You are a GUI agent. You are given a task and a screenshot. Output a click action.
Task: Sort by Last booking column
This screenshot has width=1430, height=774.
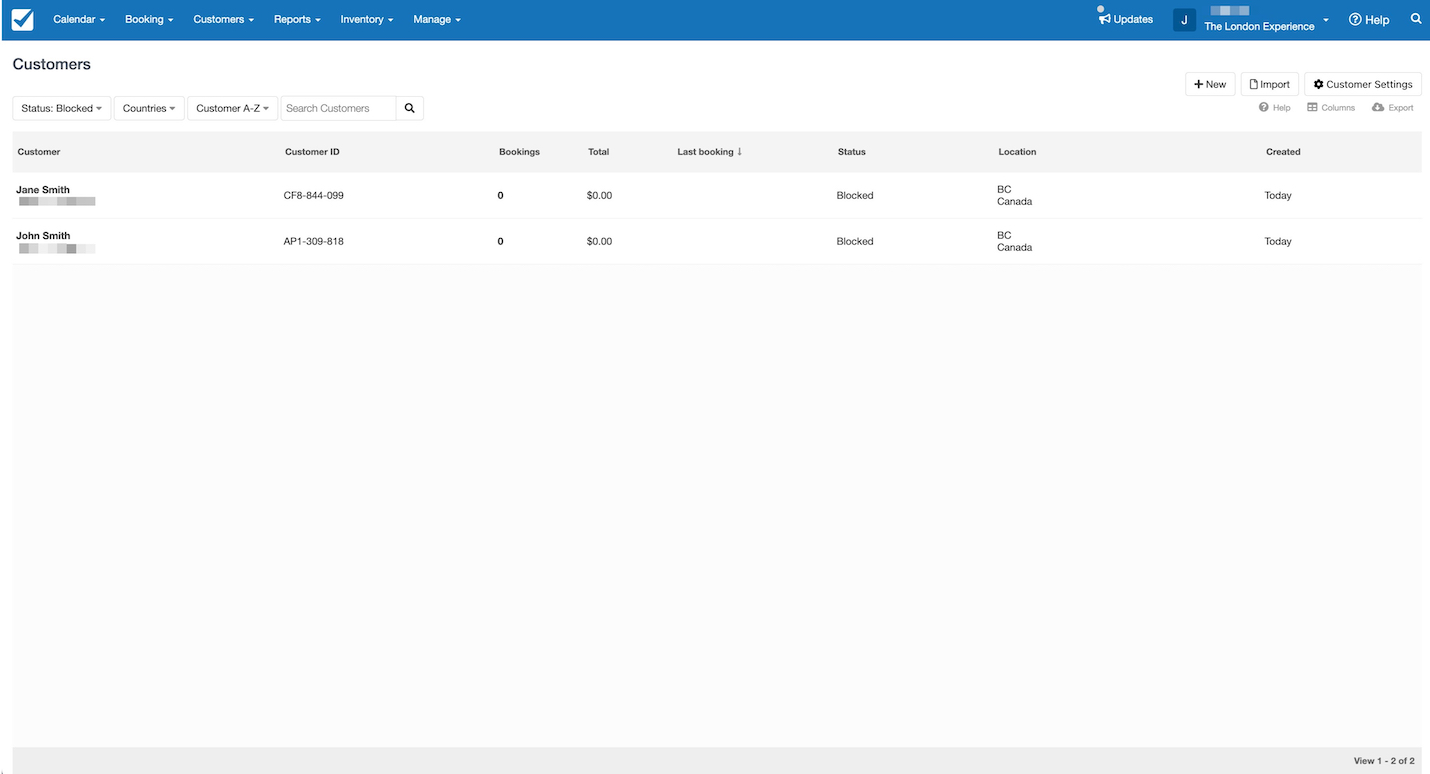coord(710,152)
